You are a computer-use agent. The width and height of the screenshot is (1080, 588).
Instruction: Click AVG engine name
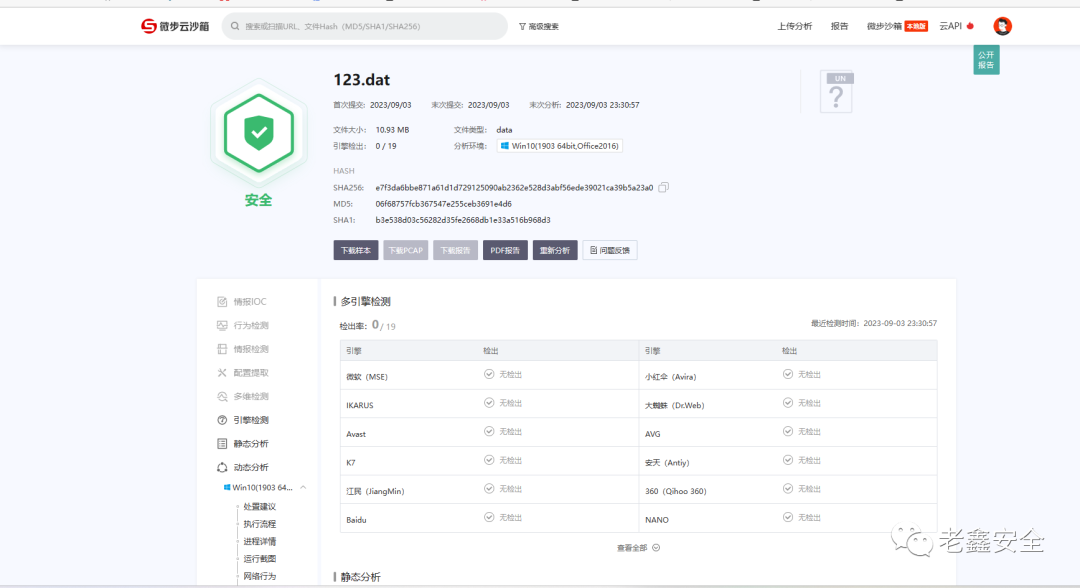tap(652, 434)
